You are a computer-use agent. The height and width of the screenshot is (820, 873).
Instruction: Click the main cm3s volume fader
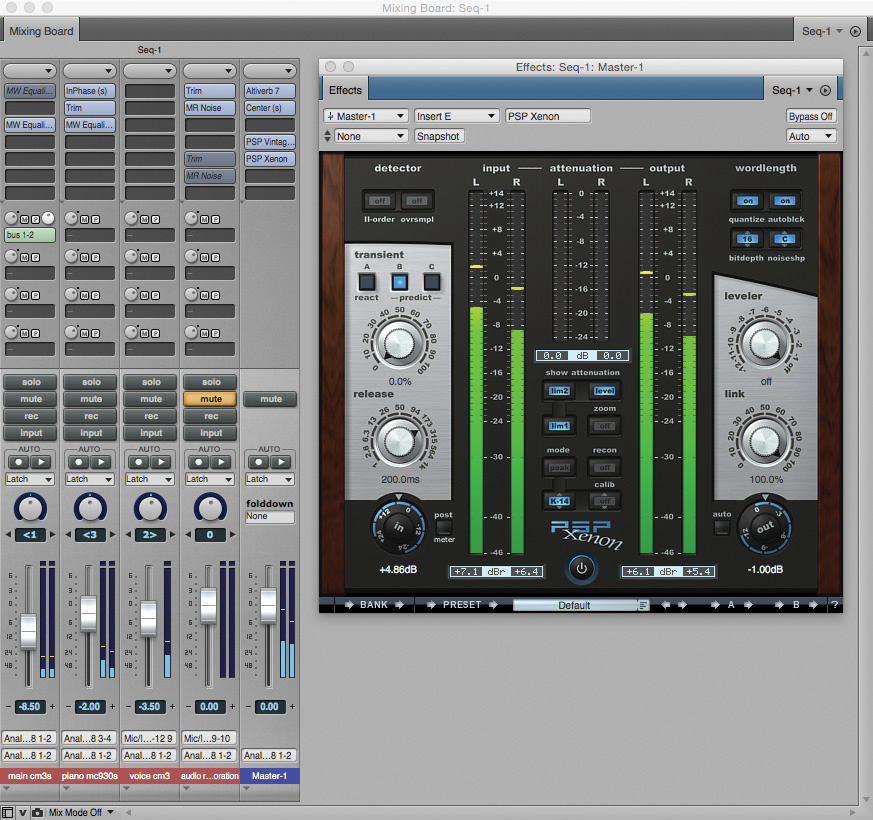point(28,630)
